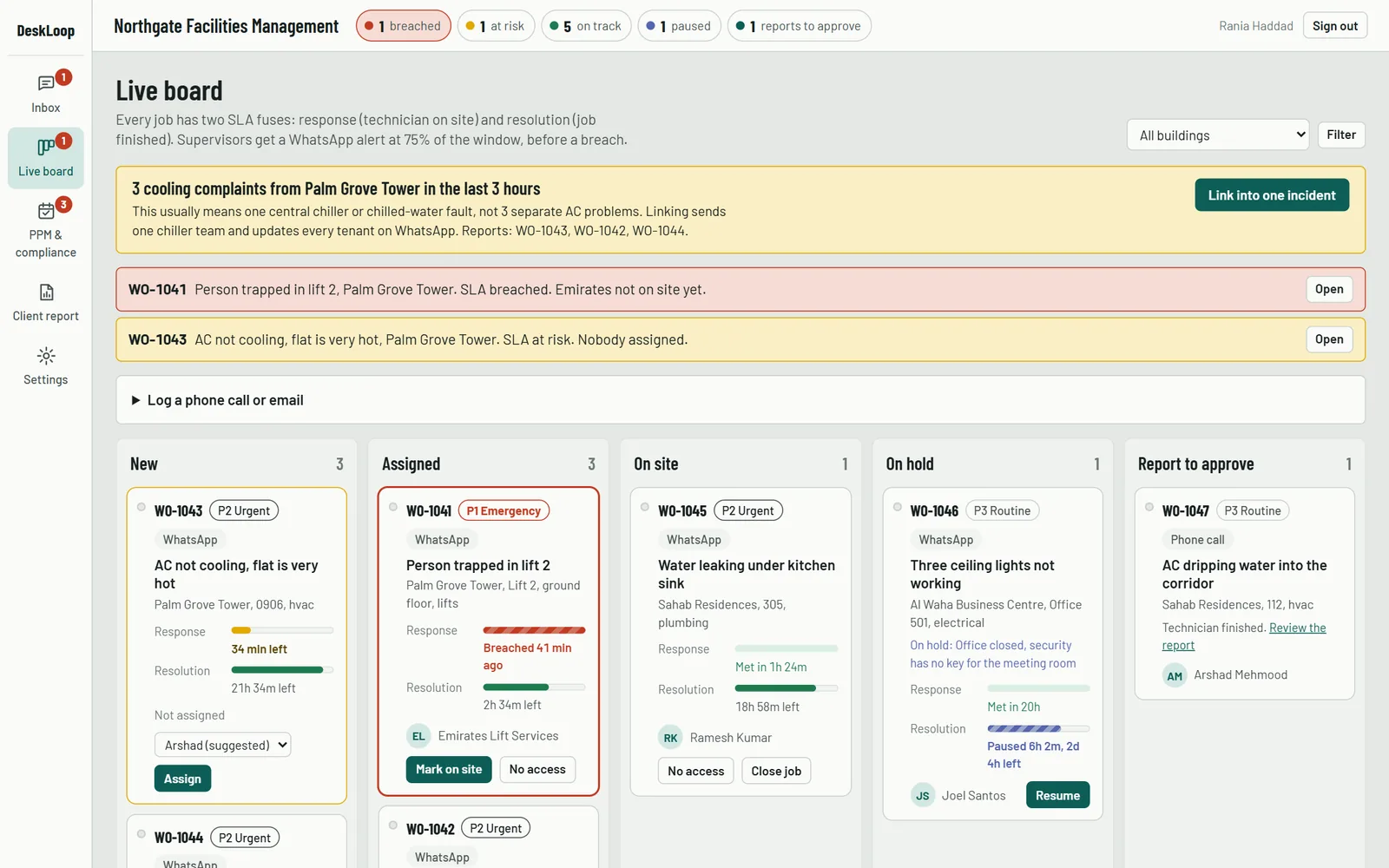Select the radio circle on card WO-1045
The image size is (1389, 868).
click(x=645, y=508)
